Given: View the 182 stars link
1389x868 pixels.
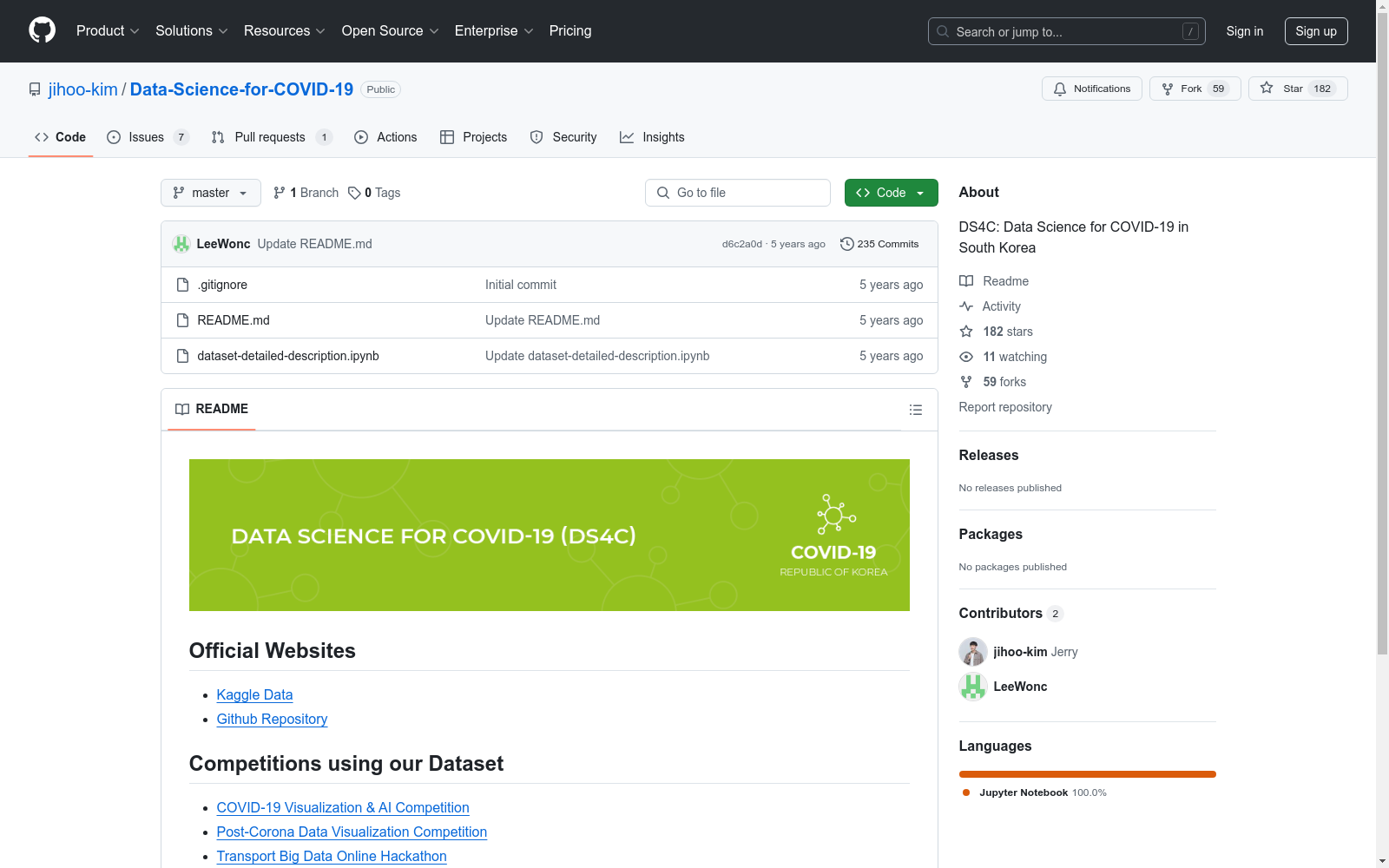Looking at the screenshot, I should coord(996,332).
